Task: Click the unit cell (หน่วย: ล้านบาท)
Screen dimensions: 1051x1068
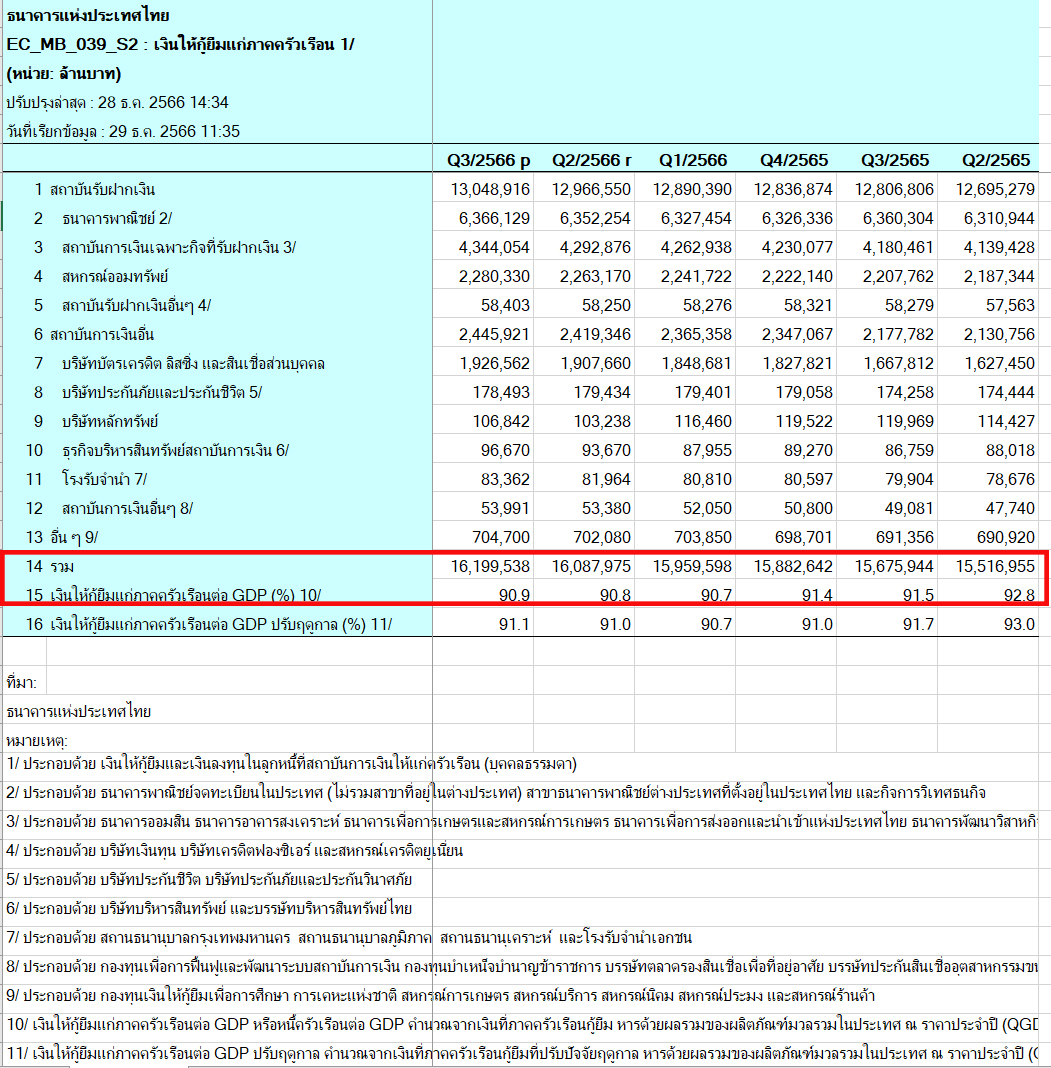Action: [x=64, y=73]
